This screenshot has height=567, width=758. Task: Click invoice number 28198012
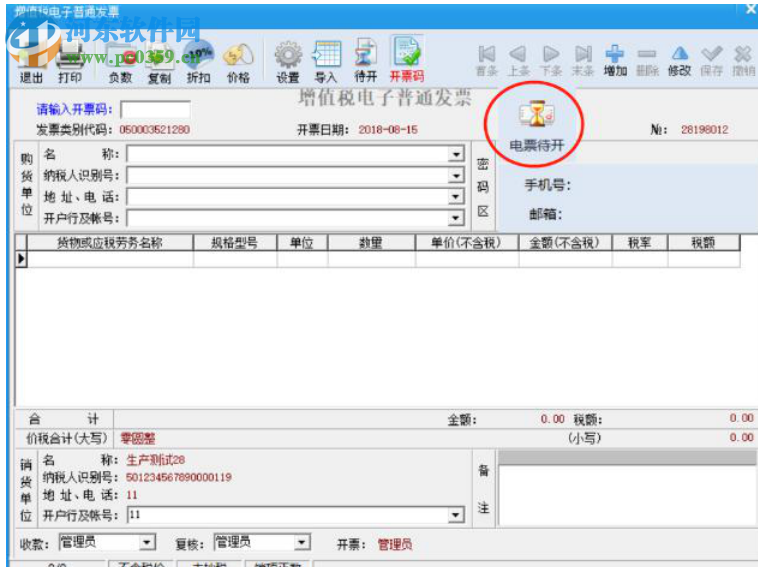(x=705, y=130)
